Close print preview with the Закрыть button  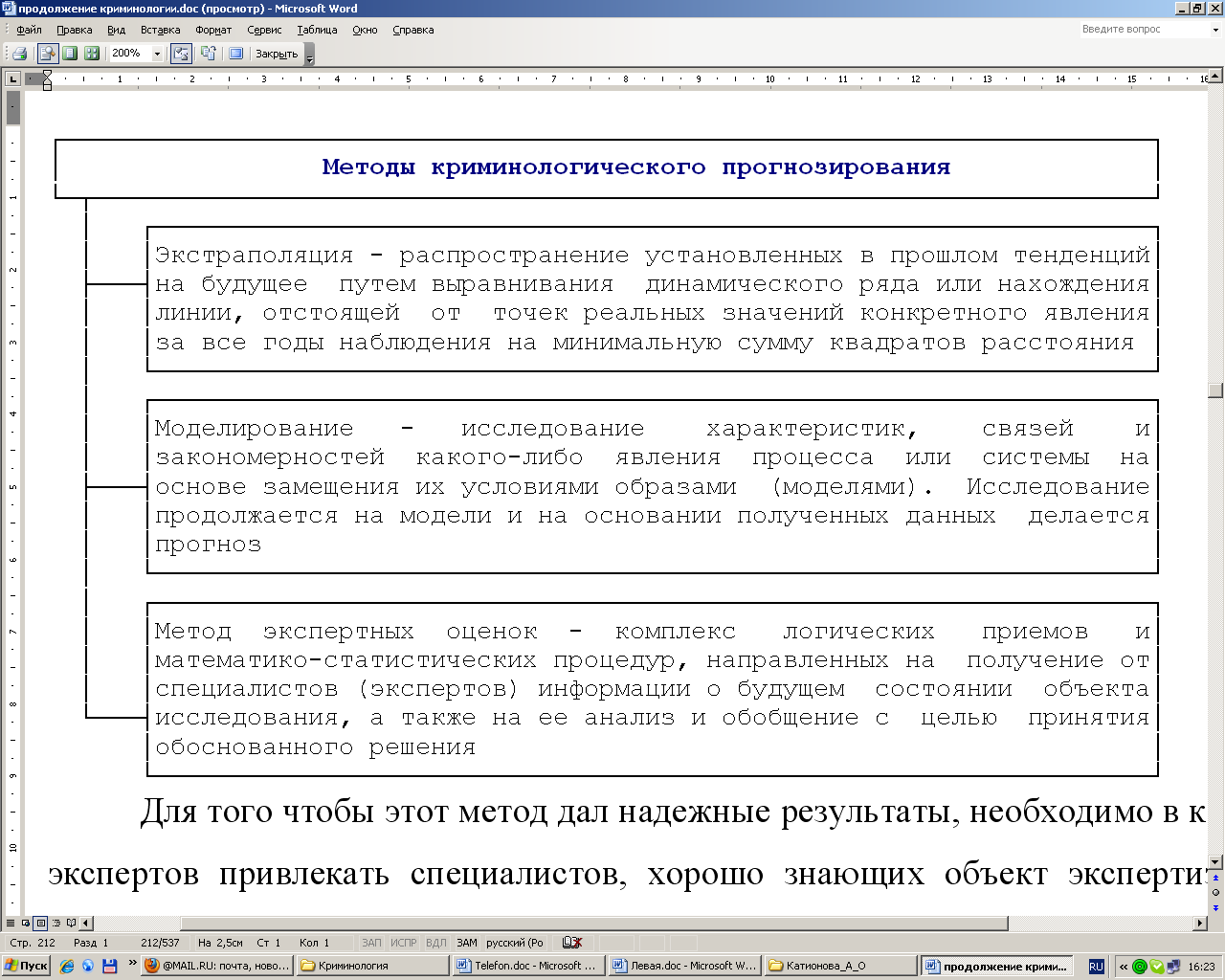coord(277,54)
